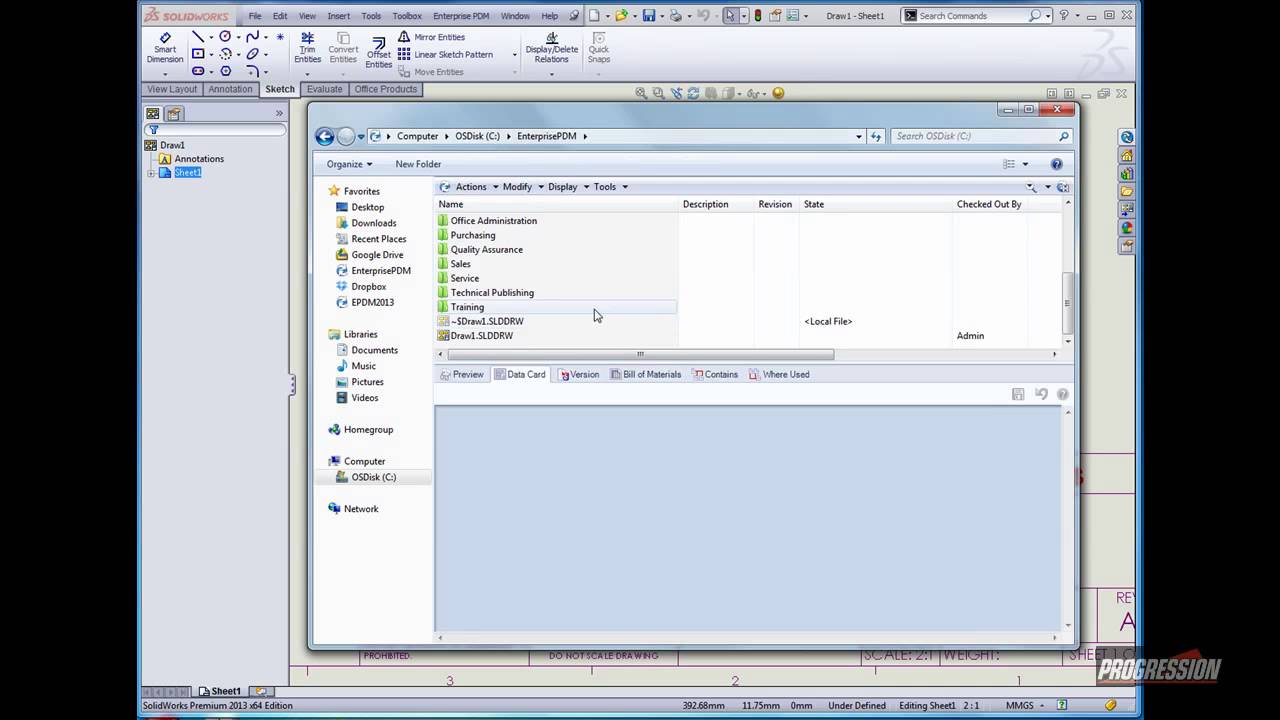
Task: Switch to the Annotation tab
Action: (x=230, y=89)
